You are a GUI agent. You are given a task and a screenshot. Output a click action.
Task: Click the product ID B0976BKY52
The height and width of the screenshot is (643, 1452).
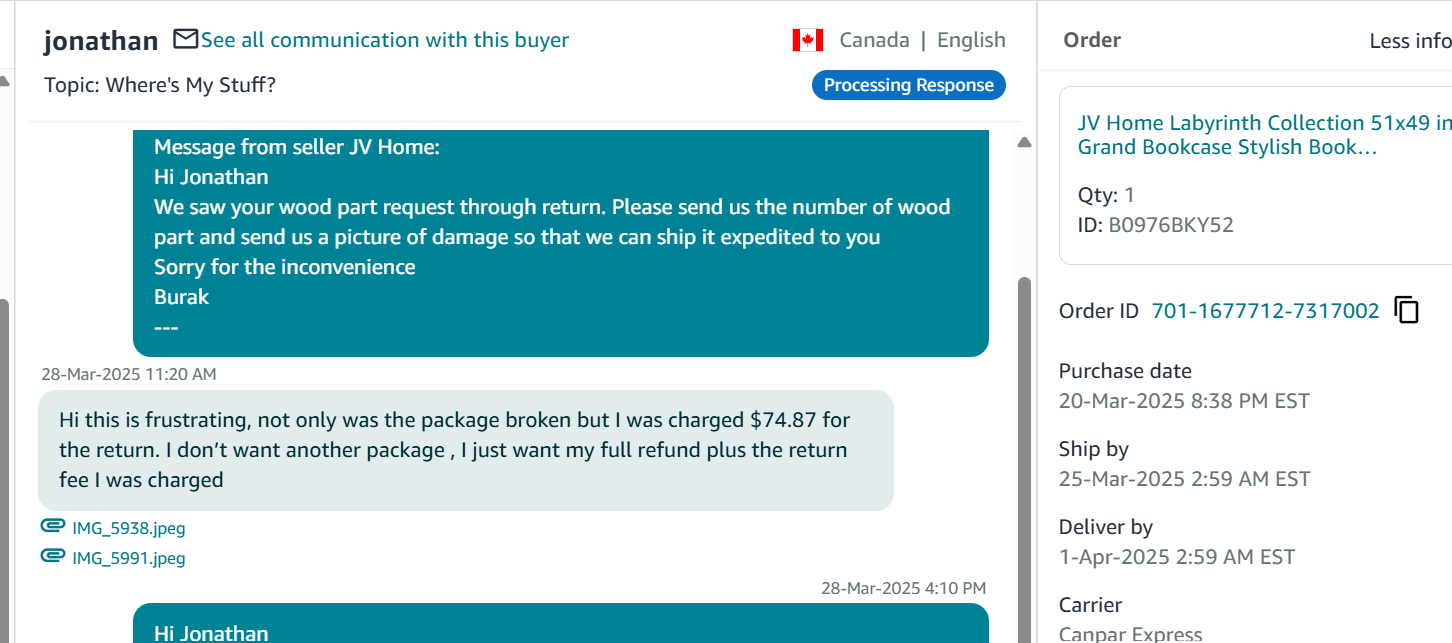(1171, 225)
